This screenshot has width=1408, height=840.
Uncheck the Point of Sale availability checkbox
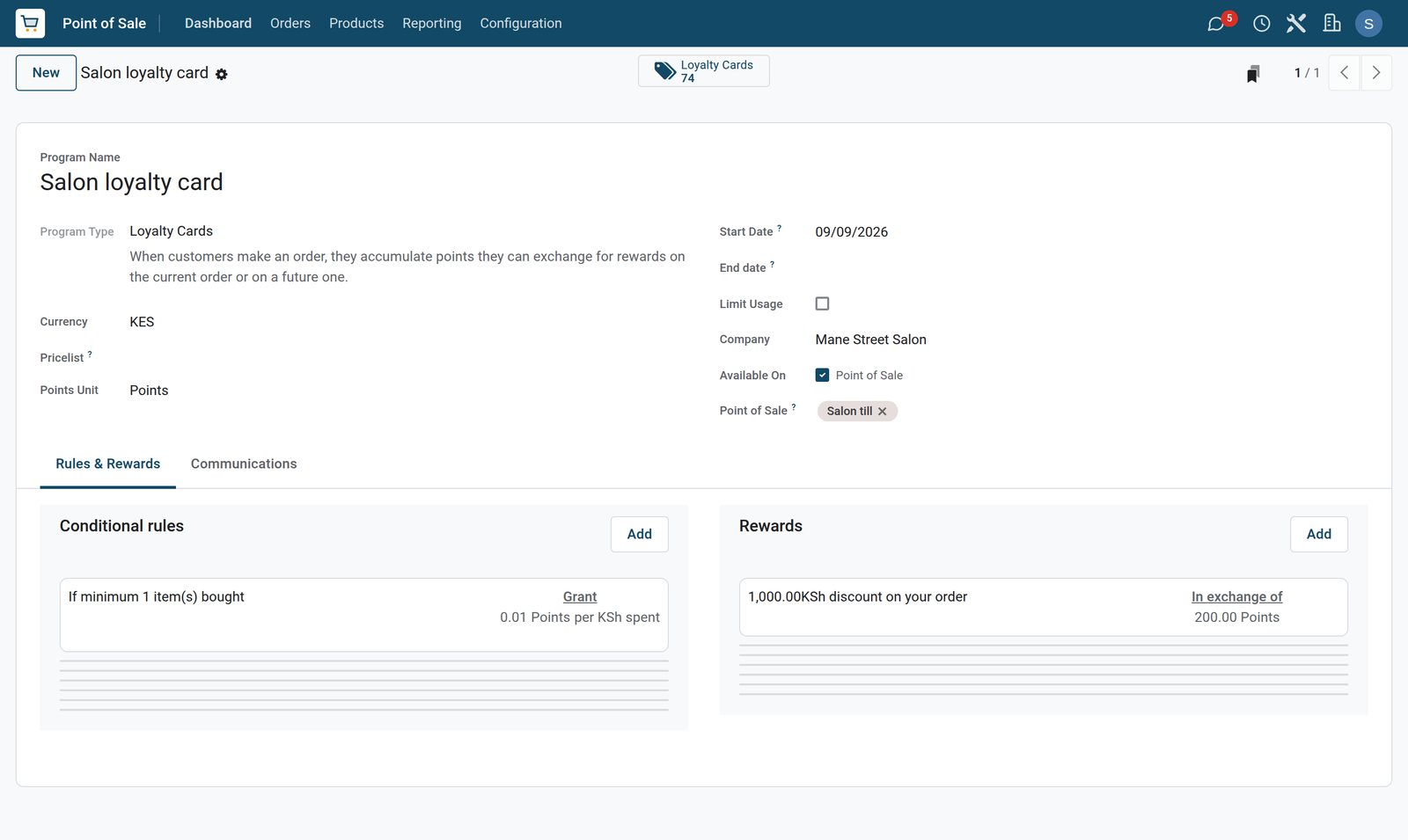tap(822, 375)
